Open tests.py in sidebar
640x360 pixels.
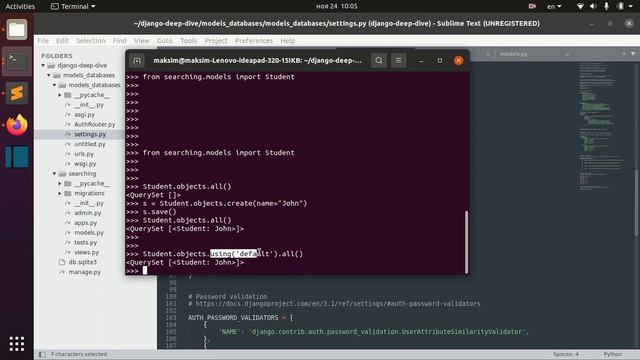(85, 242)
